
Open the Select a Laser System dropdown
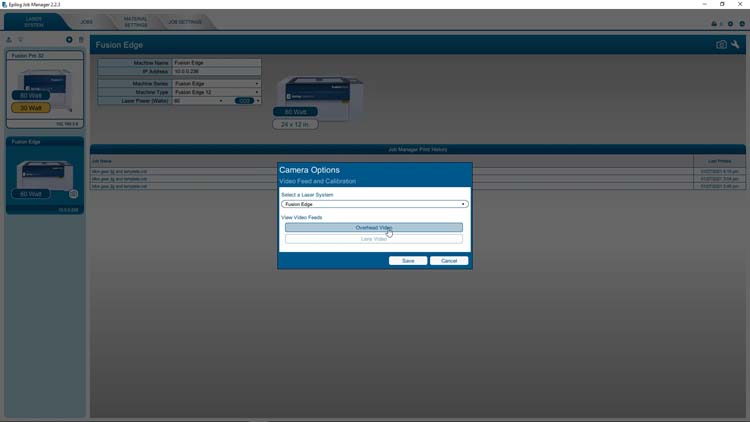pyautogui.click(x=375, y=204)
